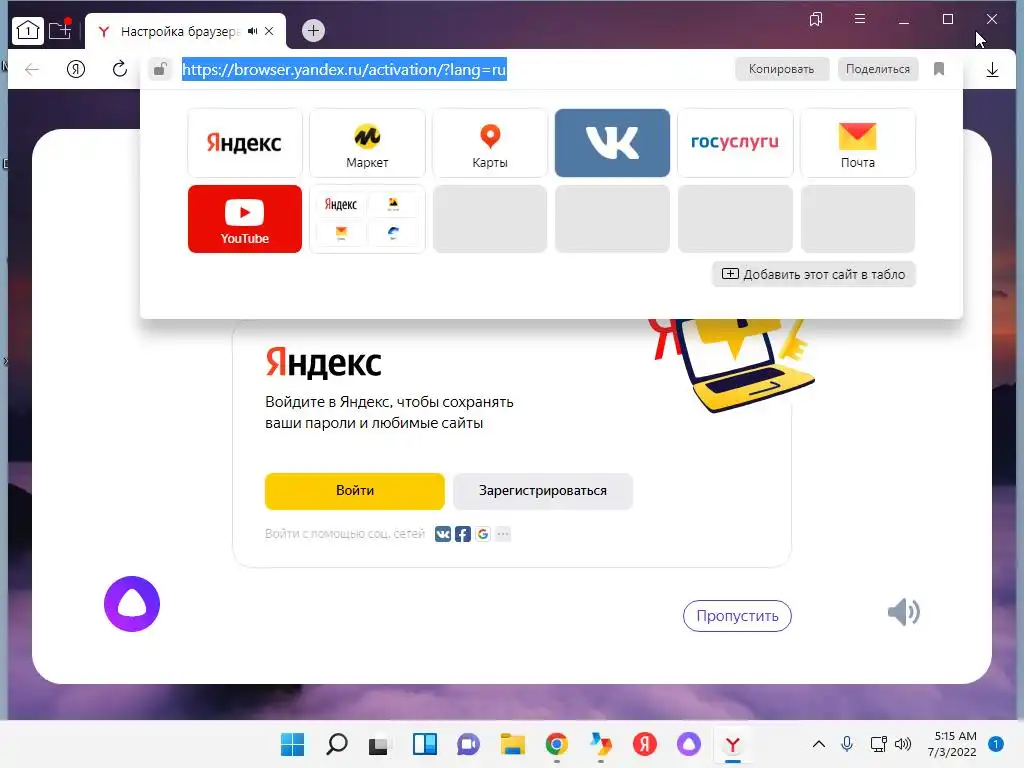Sign in with the VK social icon
The height and width of the screenshot is (768, 1024).
(443, 534)
